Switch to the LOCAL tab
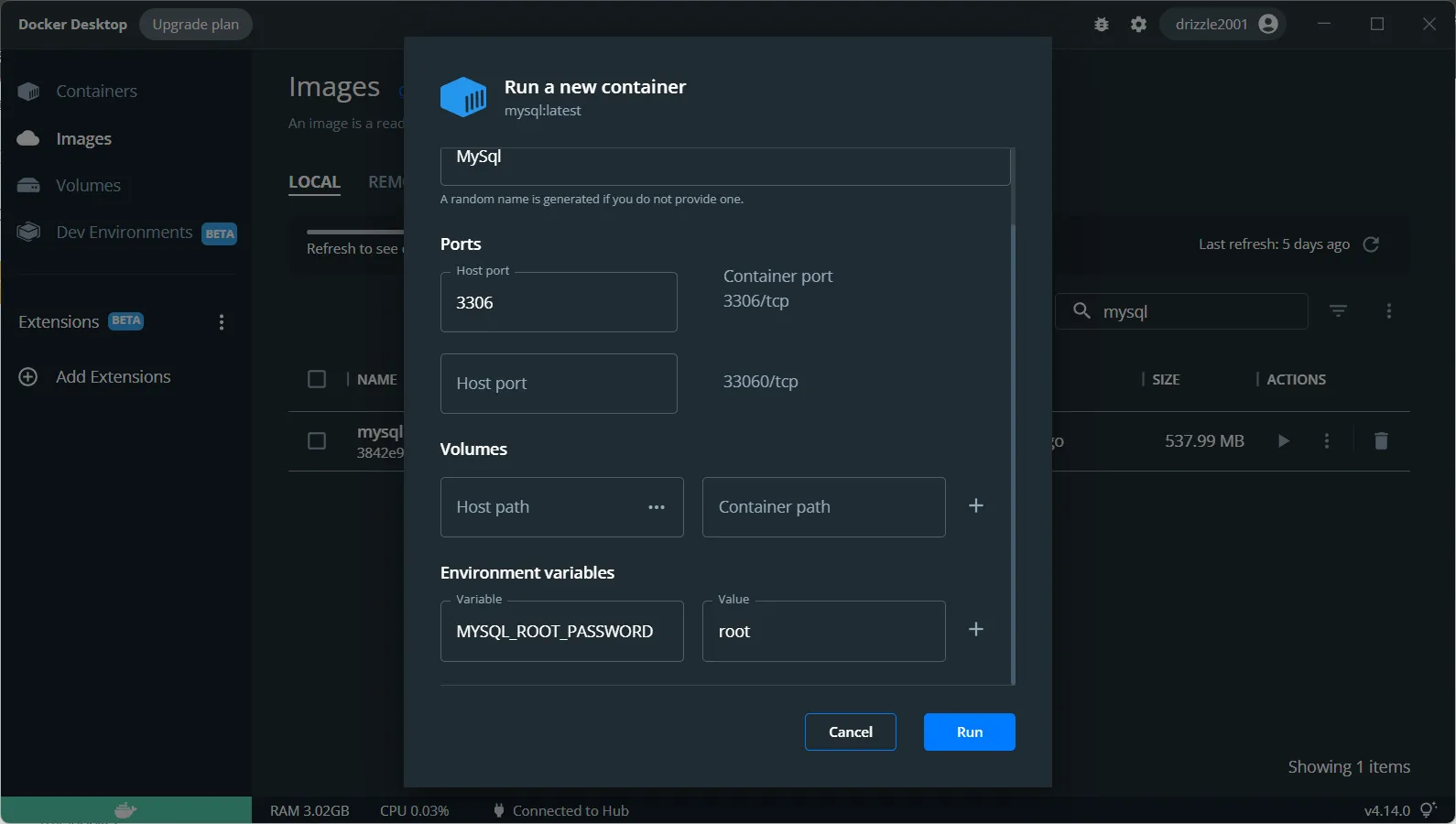The height and width of the screenshot is (824, 1456). point(314,182)
